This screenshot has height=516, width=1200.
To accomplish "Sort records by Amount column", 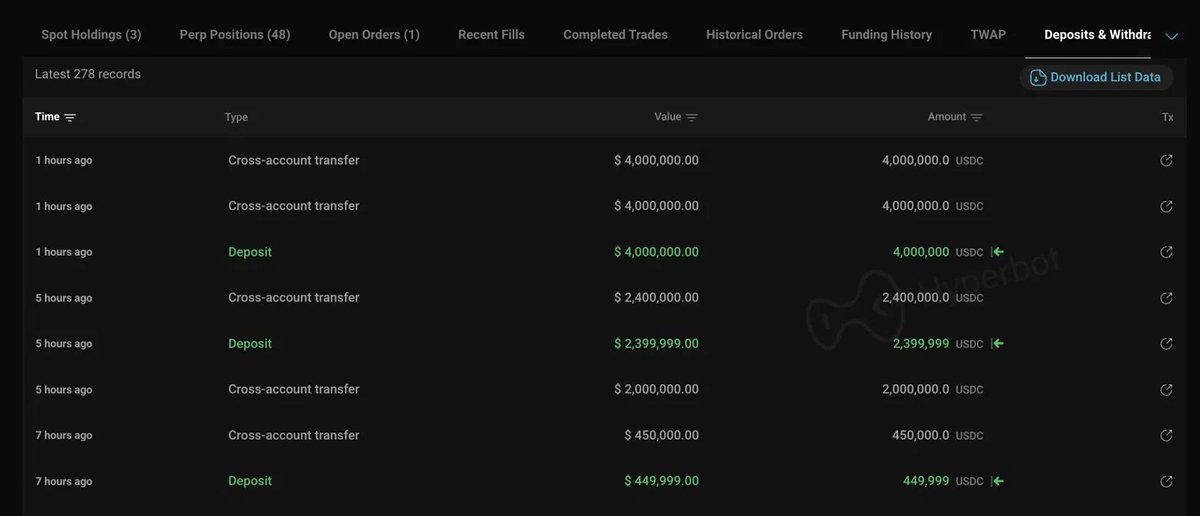I will click(955, 117).
